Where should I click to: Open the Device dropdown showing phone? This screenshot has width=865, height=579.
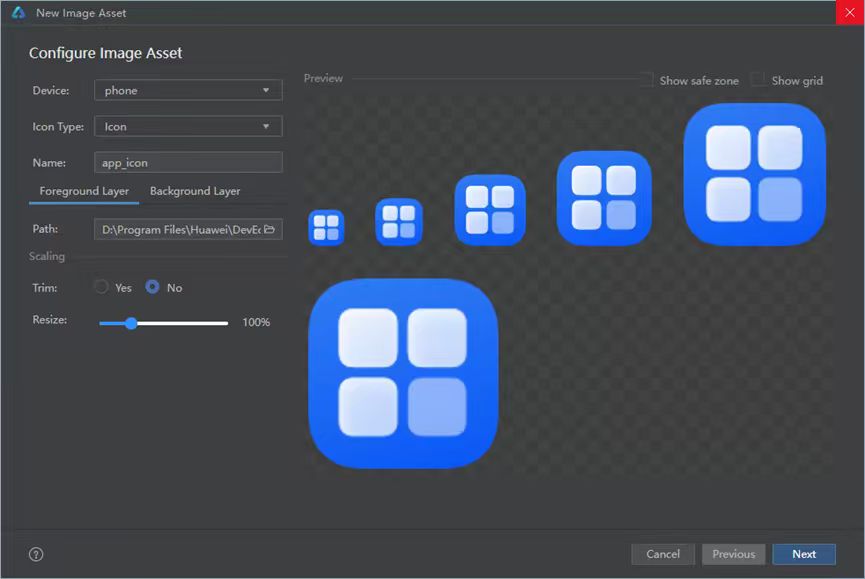point(188,91)
